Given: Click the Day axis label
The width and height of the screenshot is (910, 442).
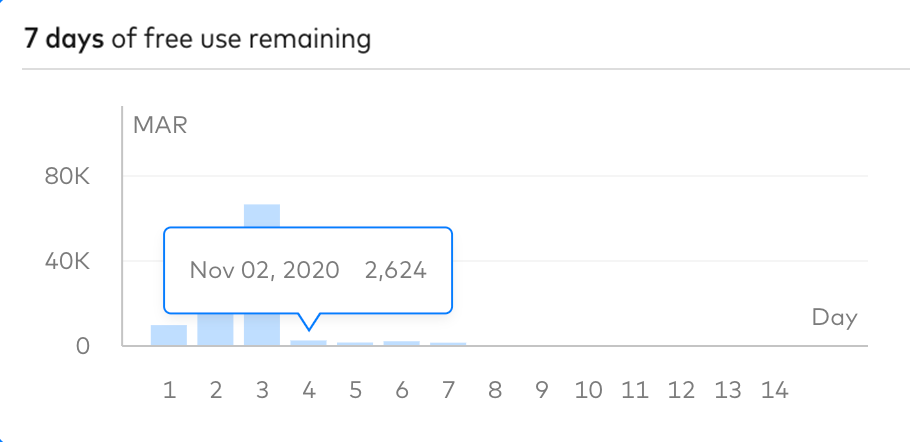Looking at the screenshot, I should pos(835,318).
